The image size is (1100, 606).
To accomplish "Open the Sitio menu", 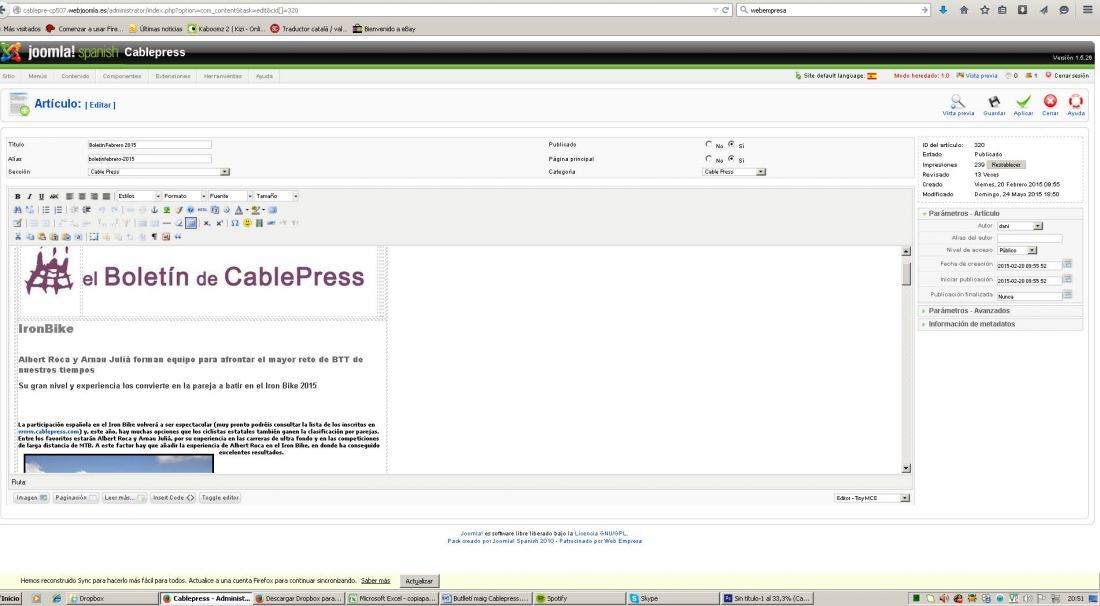I will coord(8,76).
